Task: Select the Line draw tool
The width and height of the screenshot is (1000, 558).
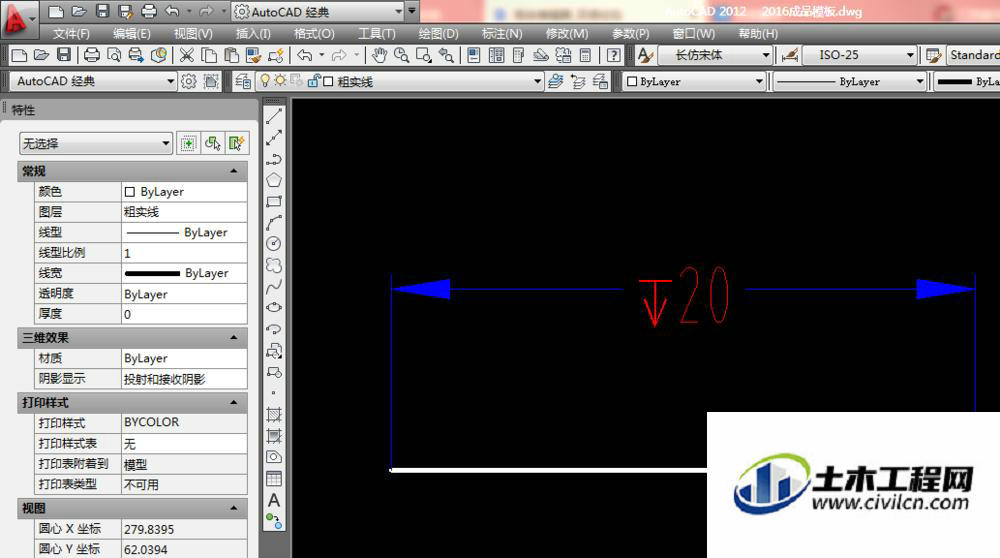Action: coord(274,117)
